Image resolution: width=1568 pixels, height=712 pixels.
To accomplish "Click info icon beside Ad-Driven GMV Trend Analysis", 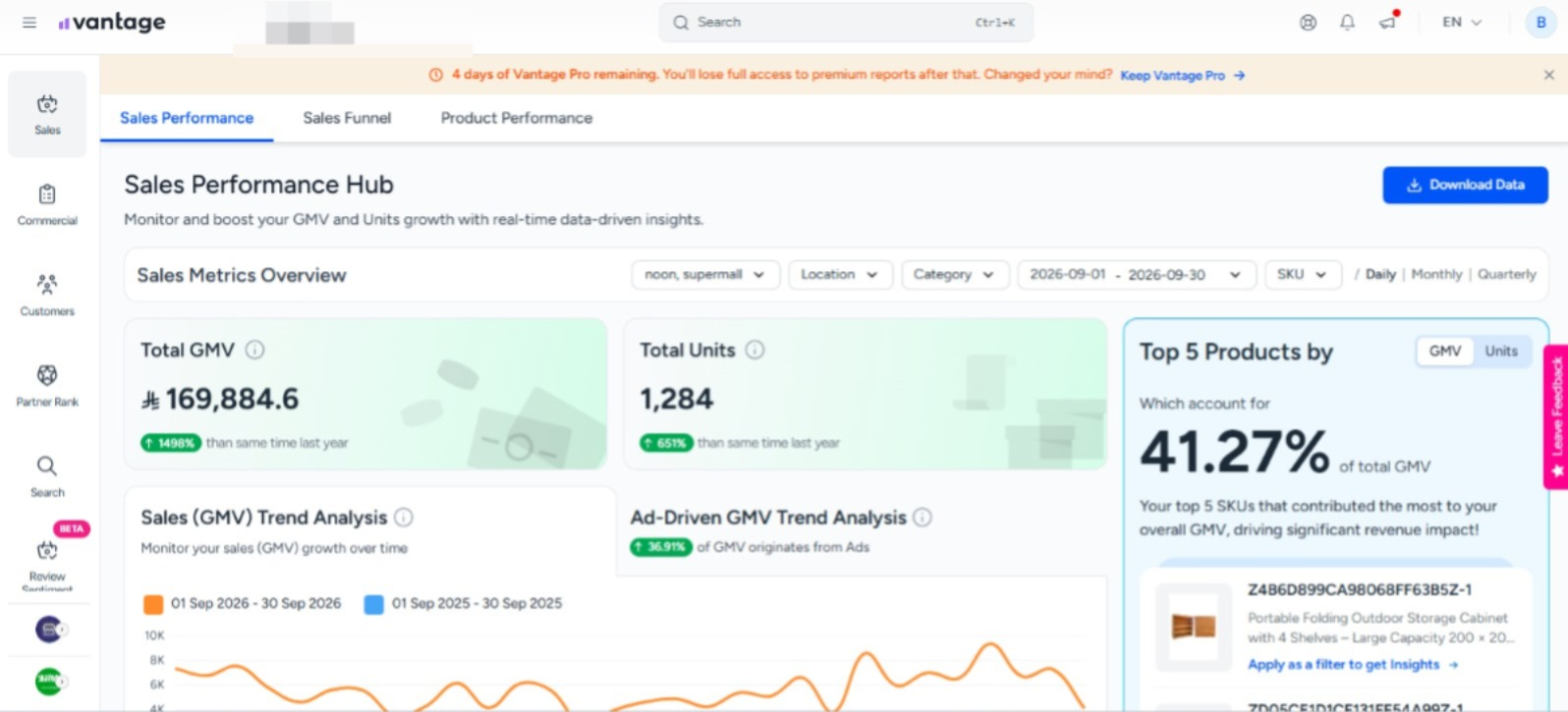I will coord(923,517).
